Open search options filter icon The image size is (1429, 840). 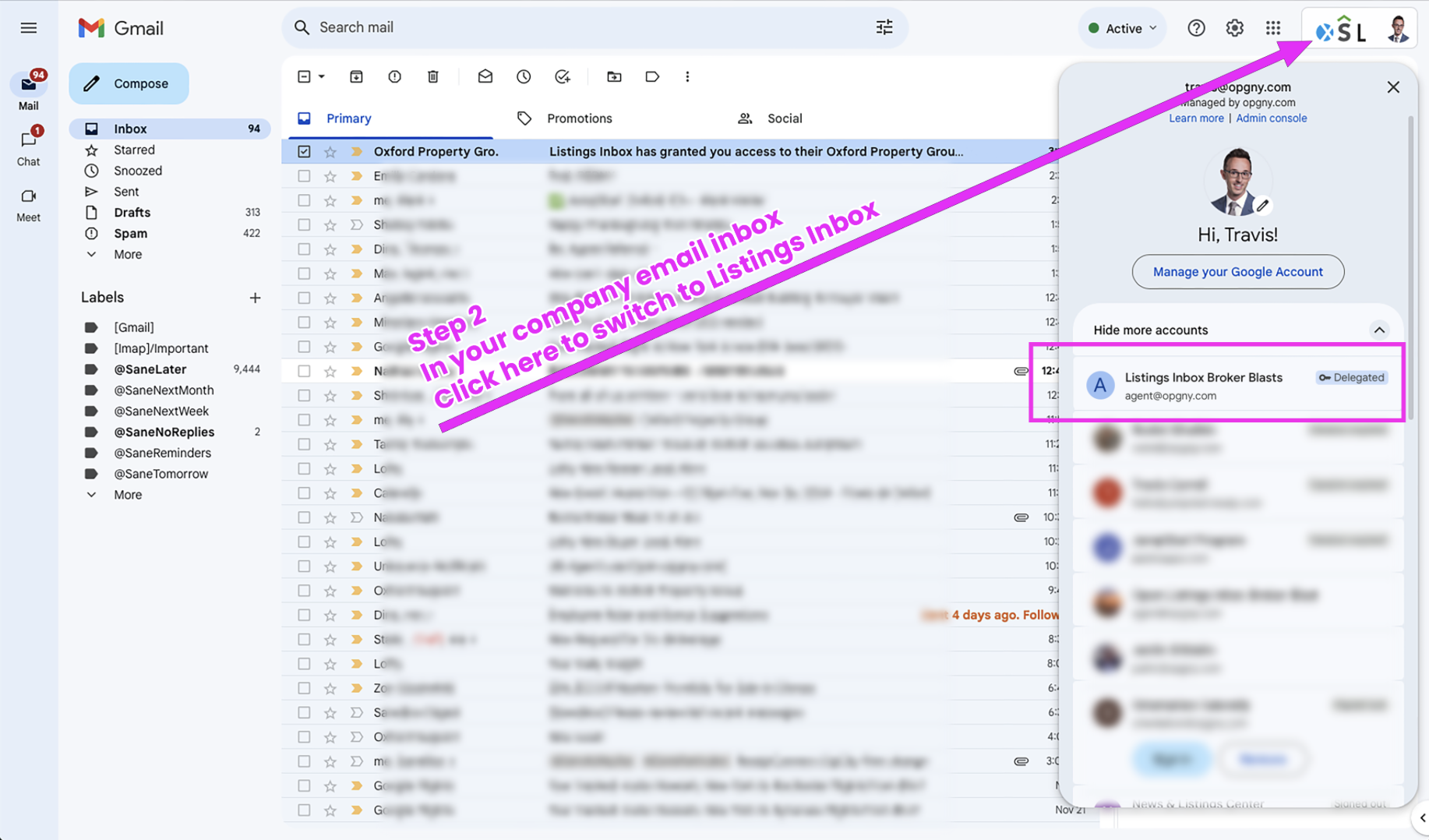coord(884,27)
